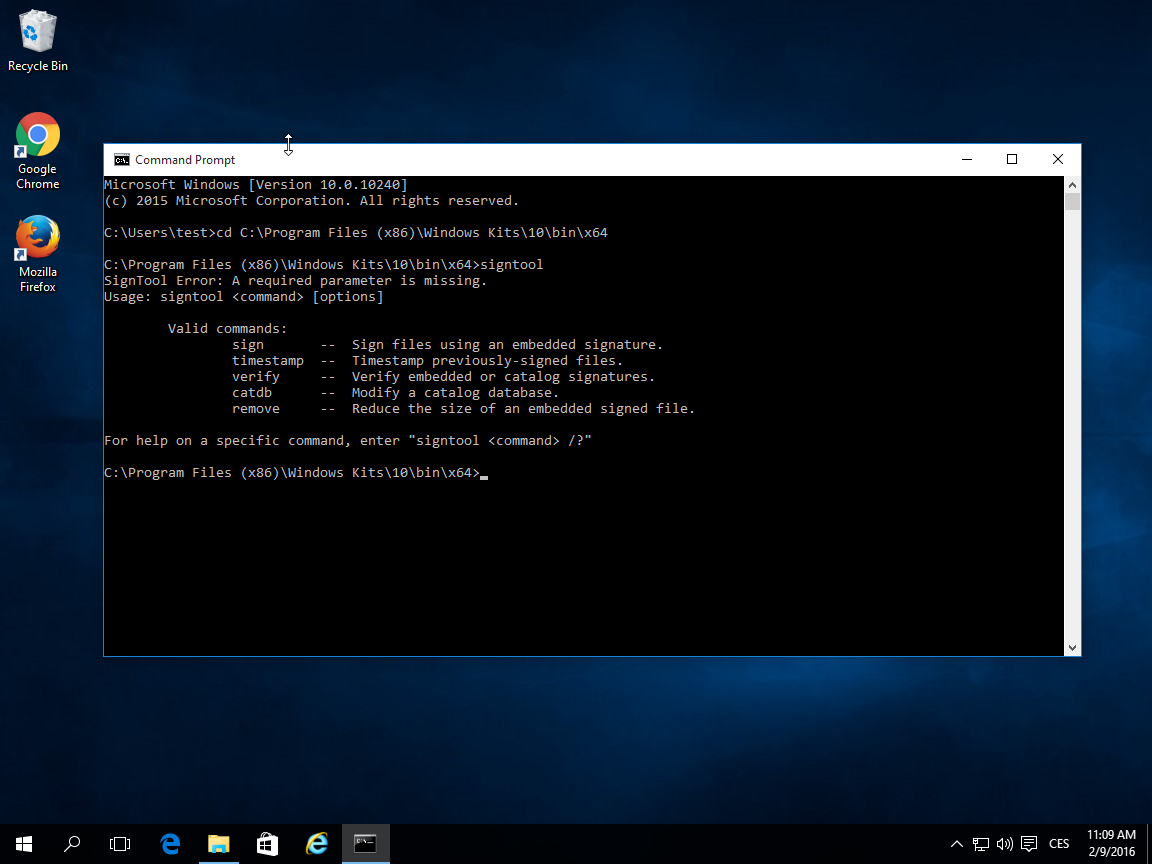The image size is (1152, 864).
Task: Open the Action Center notifications icon
Action: [1029, 844]
